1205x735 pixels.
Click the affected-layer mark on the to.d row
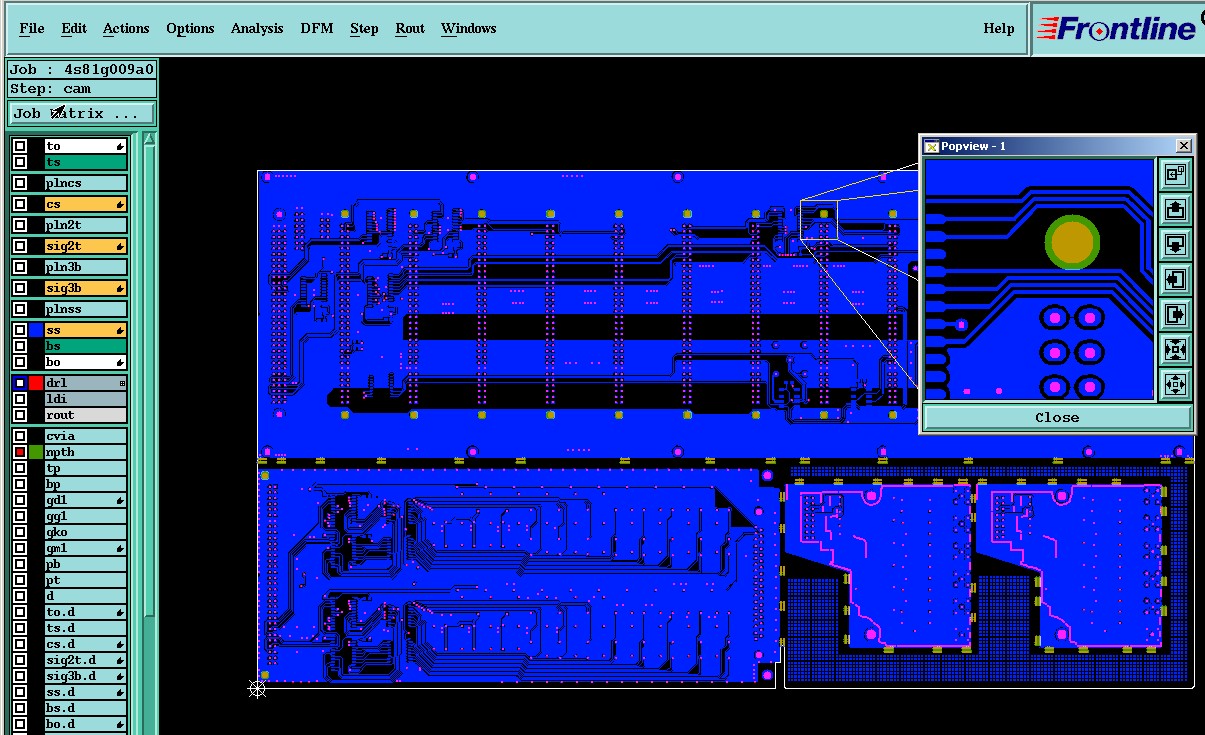[120, 613]
